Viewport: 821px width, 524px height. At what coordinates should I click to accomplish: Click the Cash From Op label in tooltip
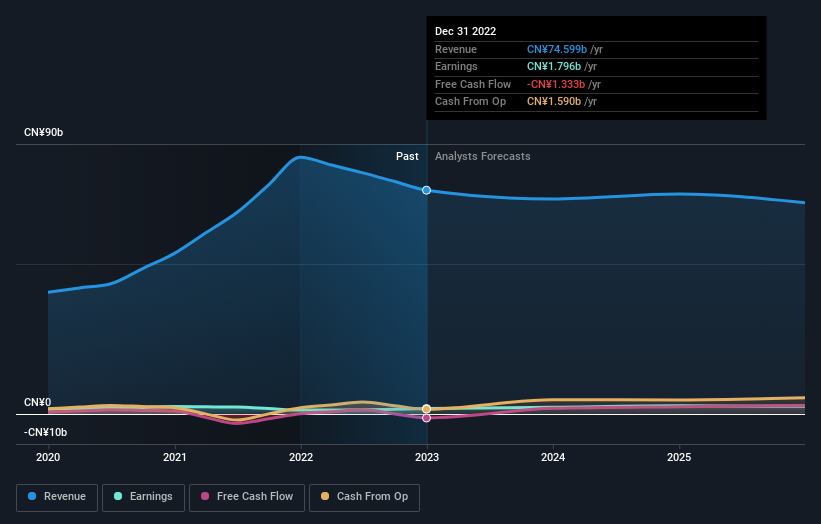click(471, 102)
